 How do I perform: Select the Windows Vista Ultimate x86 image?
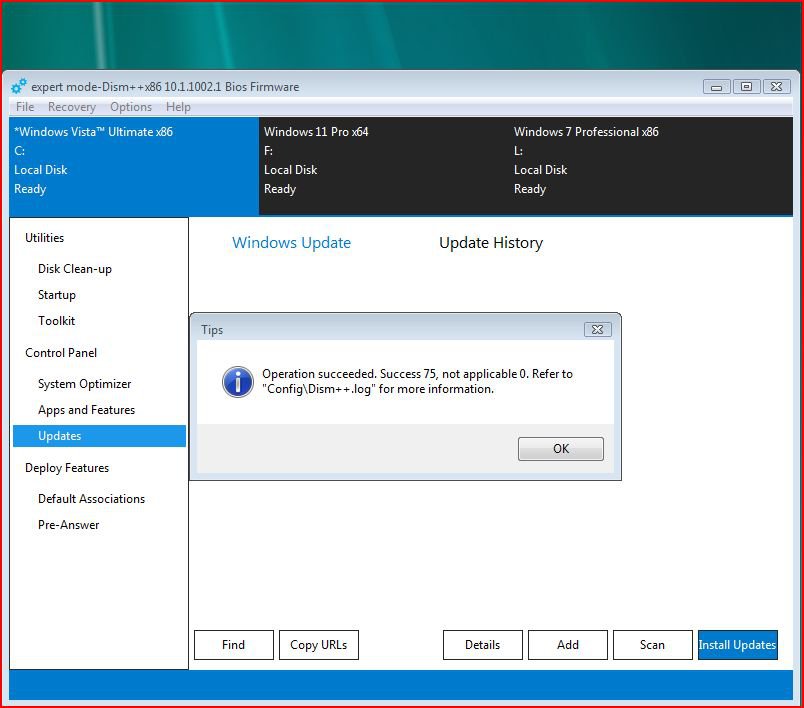pos(134,166)
